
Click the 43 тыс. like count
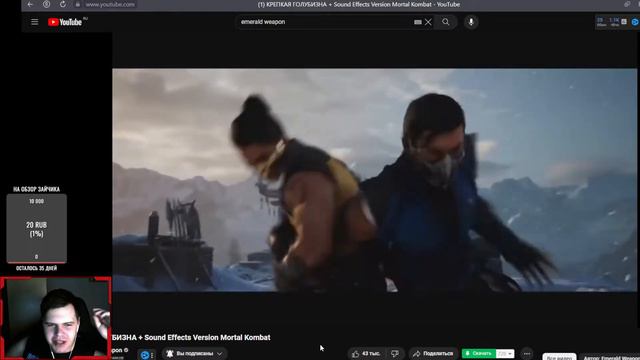(371, 353)
